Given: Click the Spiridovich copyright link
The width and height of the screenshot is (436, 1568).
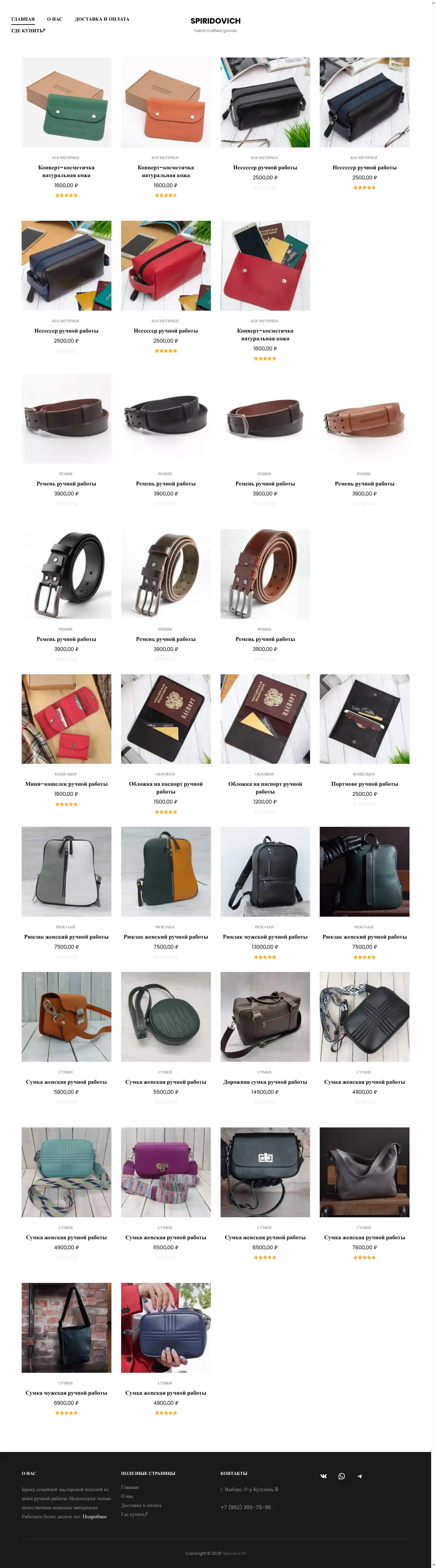Looking at the screenshot, I should coord(234,1553).
